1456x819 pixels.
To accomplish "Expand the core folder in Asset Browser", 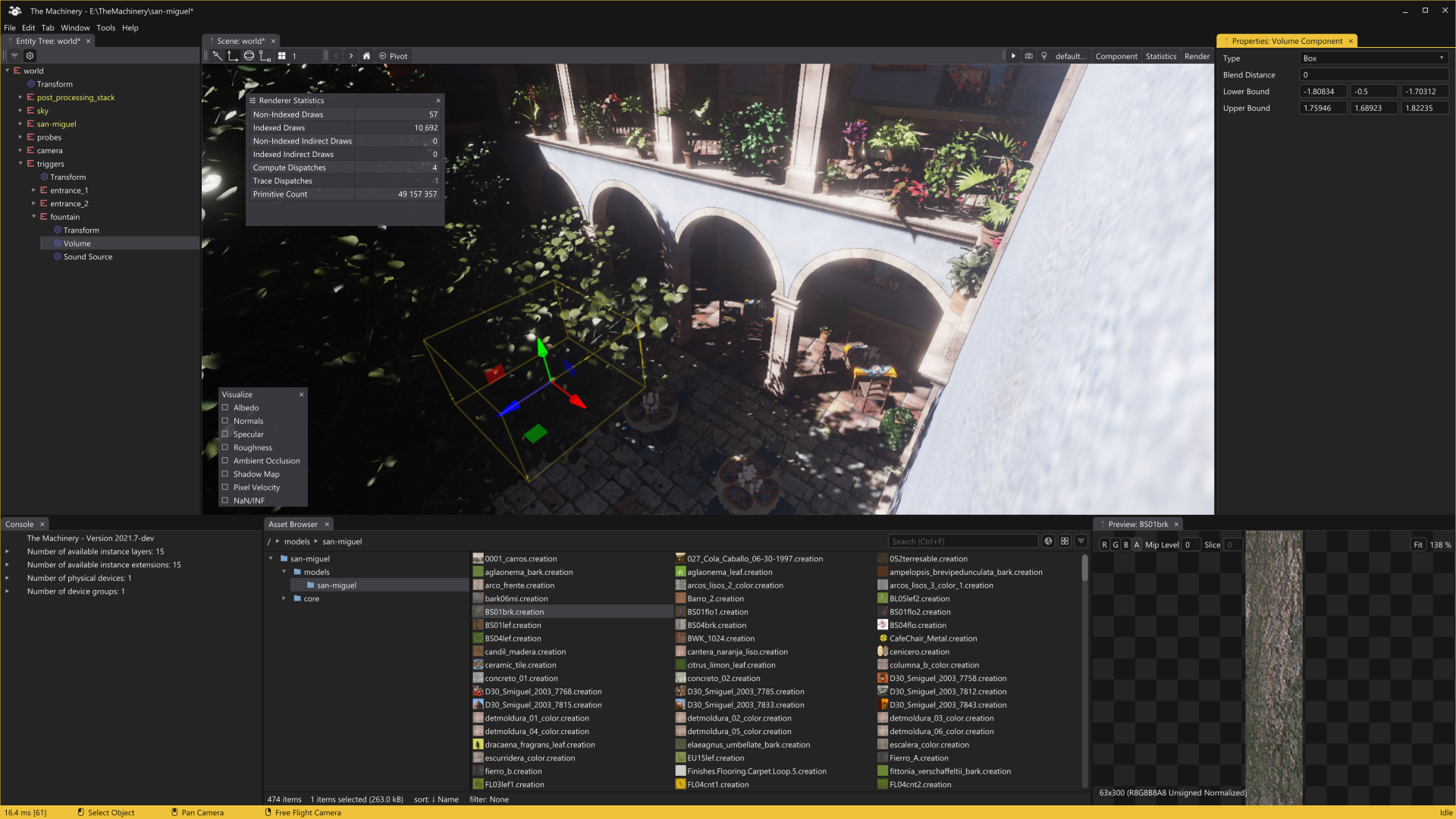I will coord(284,599).
